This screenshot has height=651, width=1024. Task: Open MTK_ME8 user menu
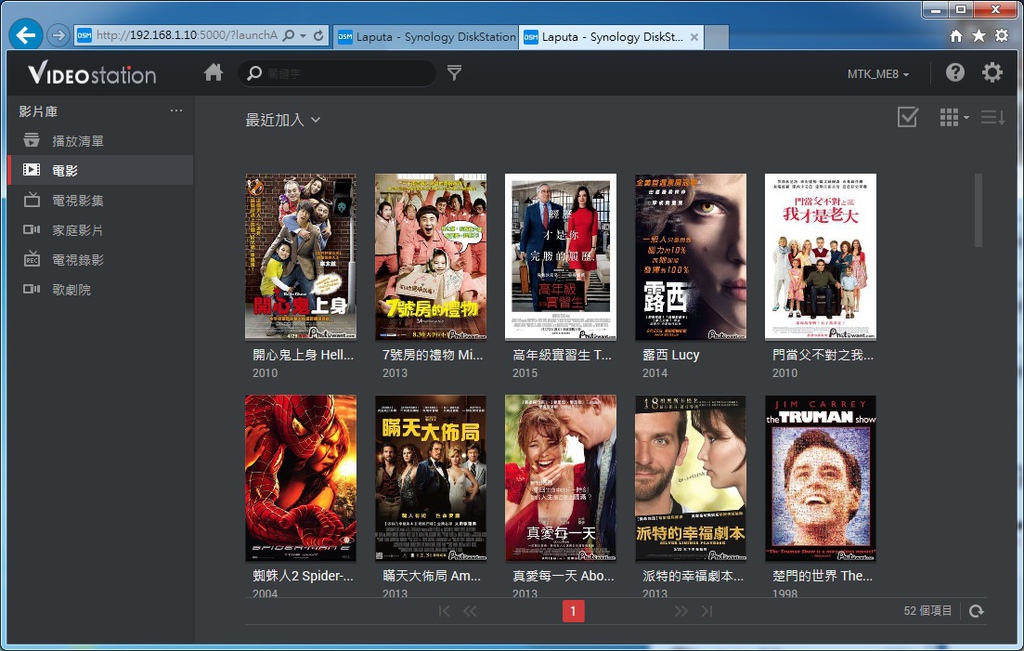878,74
